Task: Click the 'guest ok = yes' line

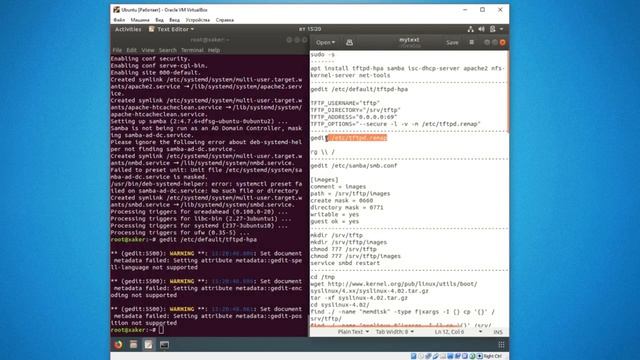Action: tap(335, 221)
